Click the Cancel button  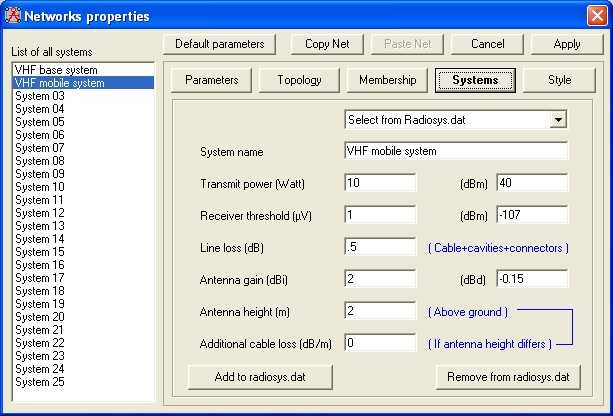pos(487,44)
